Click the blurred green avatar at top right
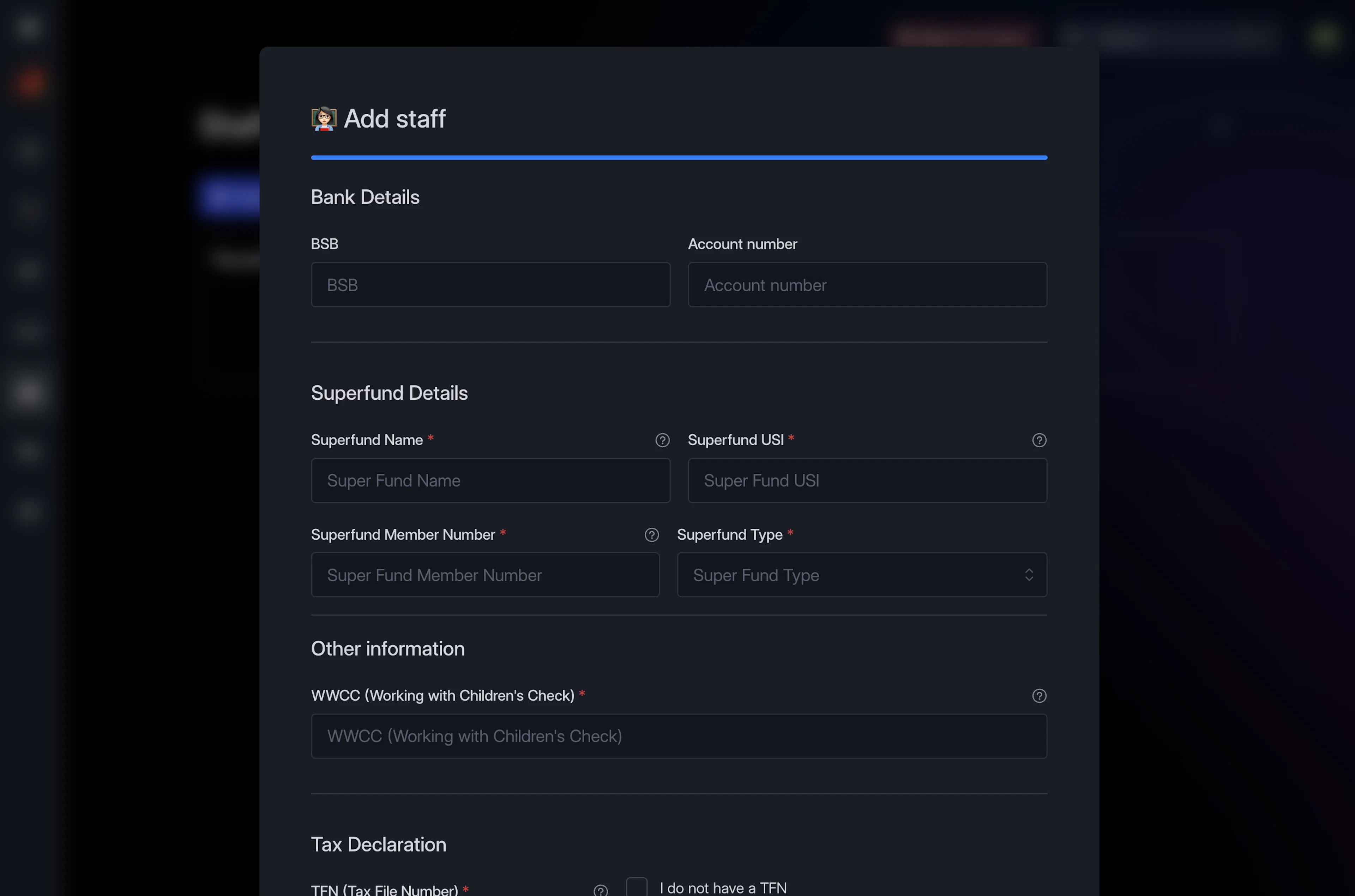 point(1324,37)
